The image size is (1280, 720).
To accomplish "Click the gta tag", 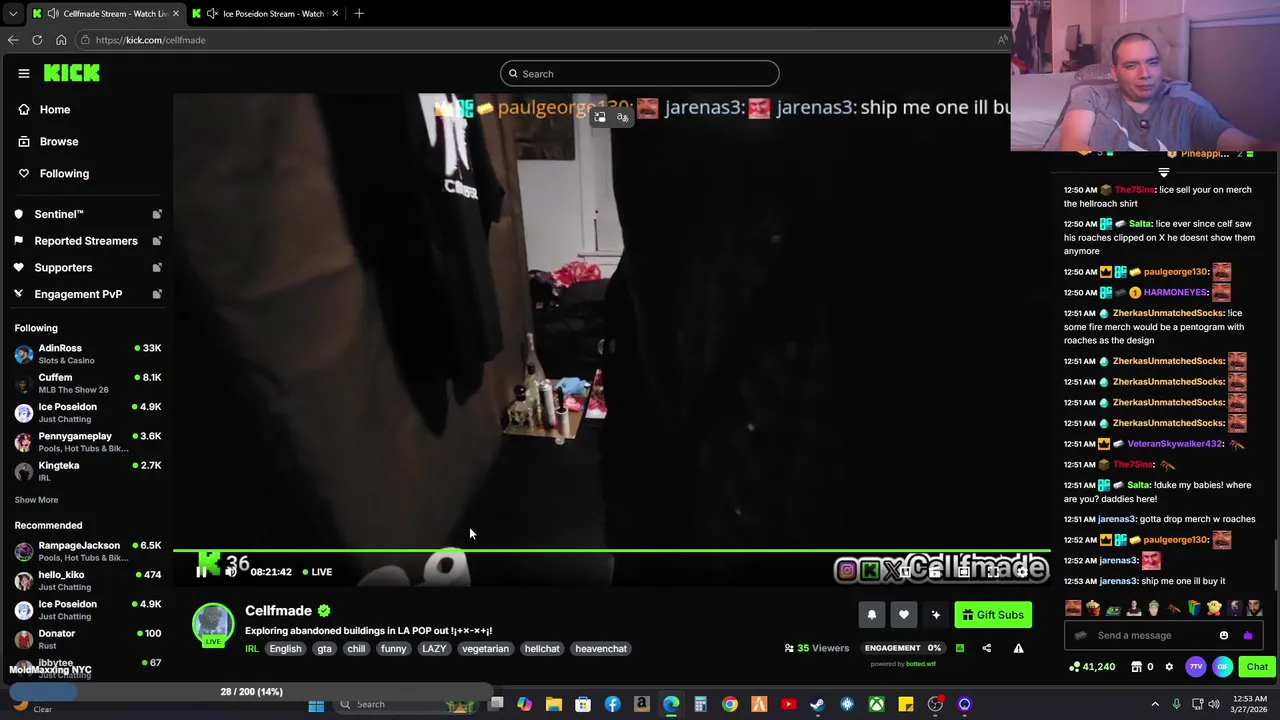I will coord(324,649).
